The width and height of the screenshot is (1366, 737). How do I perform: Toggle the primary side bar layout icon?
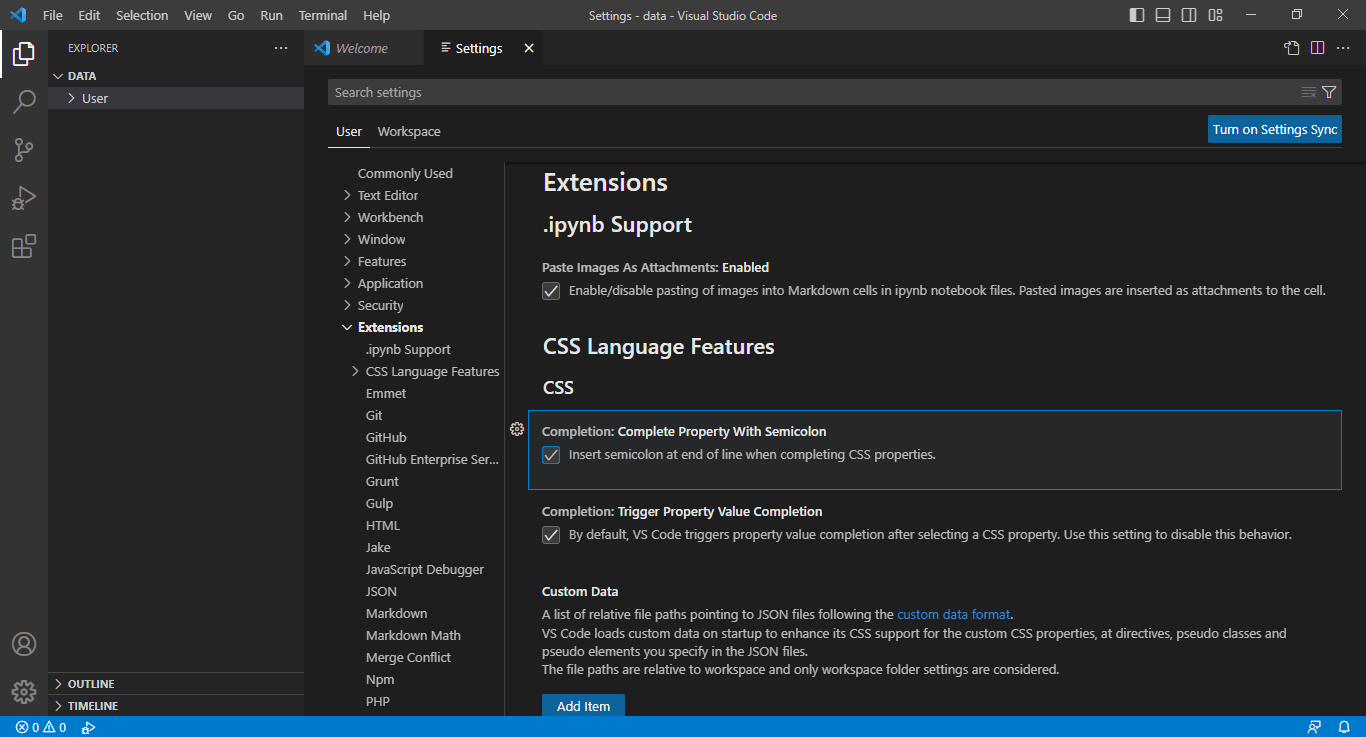pyautogui.click(x=1137, y=15)
